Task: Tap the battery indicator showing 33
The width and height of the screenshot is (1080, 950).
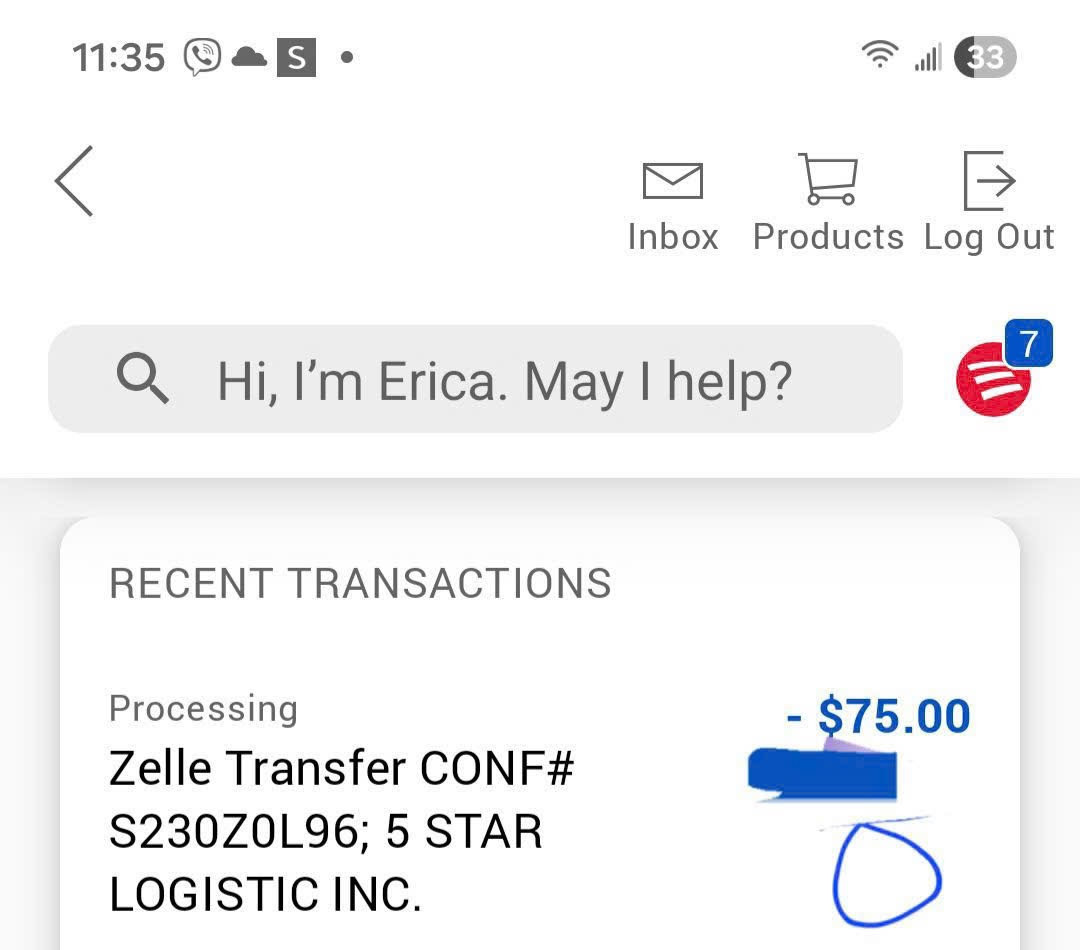Action: [985, 57]
